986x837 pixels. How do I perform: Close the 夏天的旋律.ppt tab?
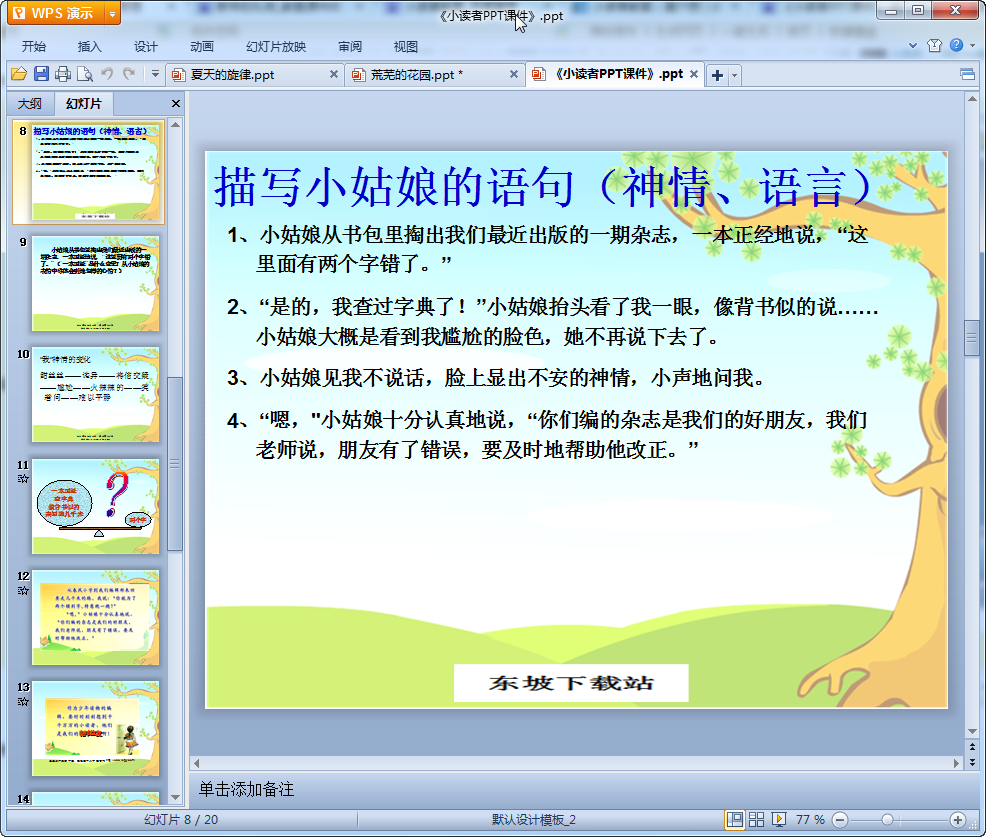pyautogui.click(x=334, y=74)
